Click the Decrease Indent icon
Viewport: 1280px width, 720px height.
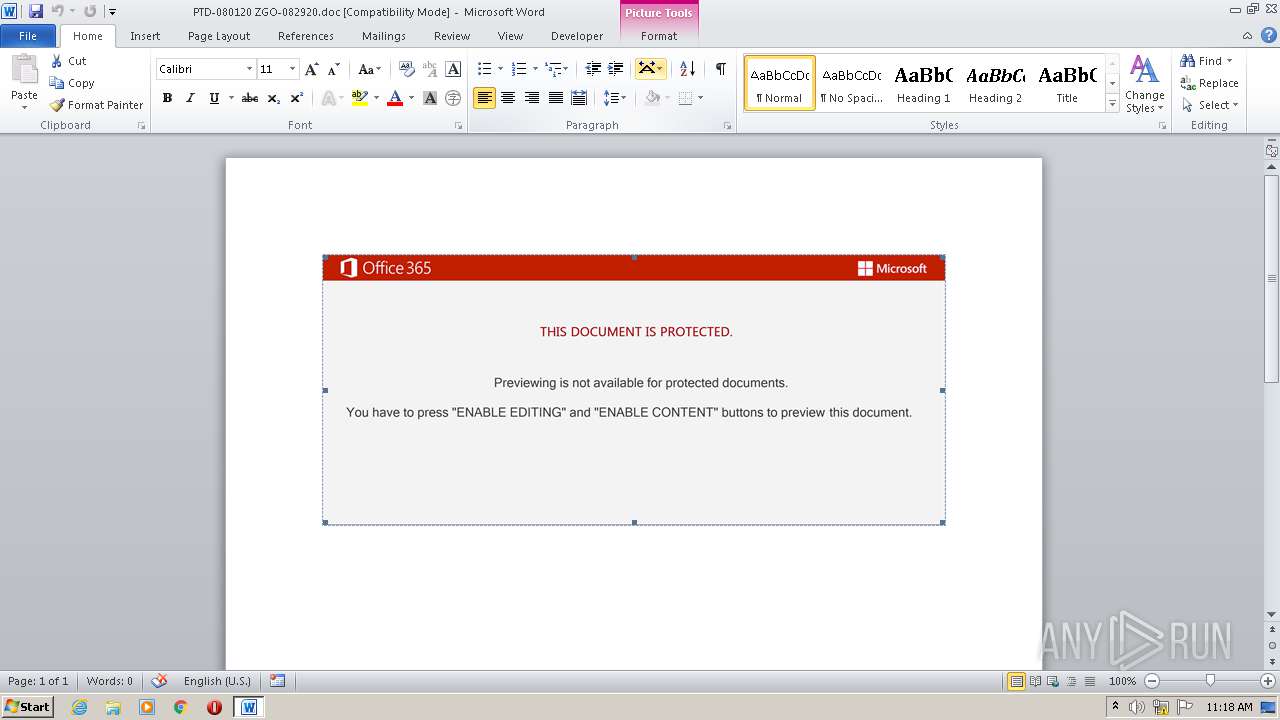pos(593,69)
